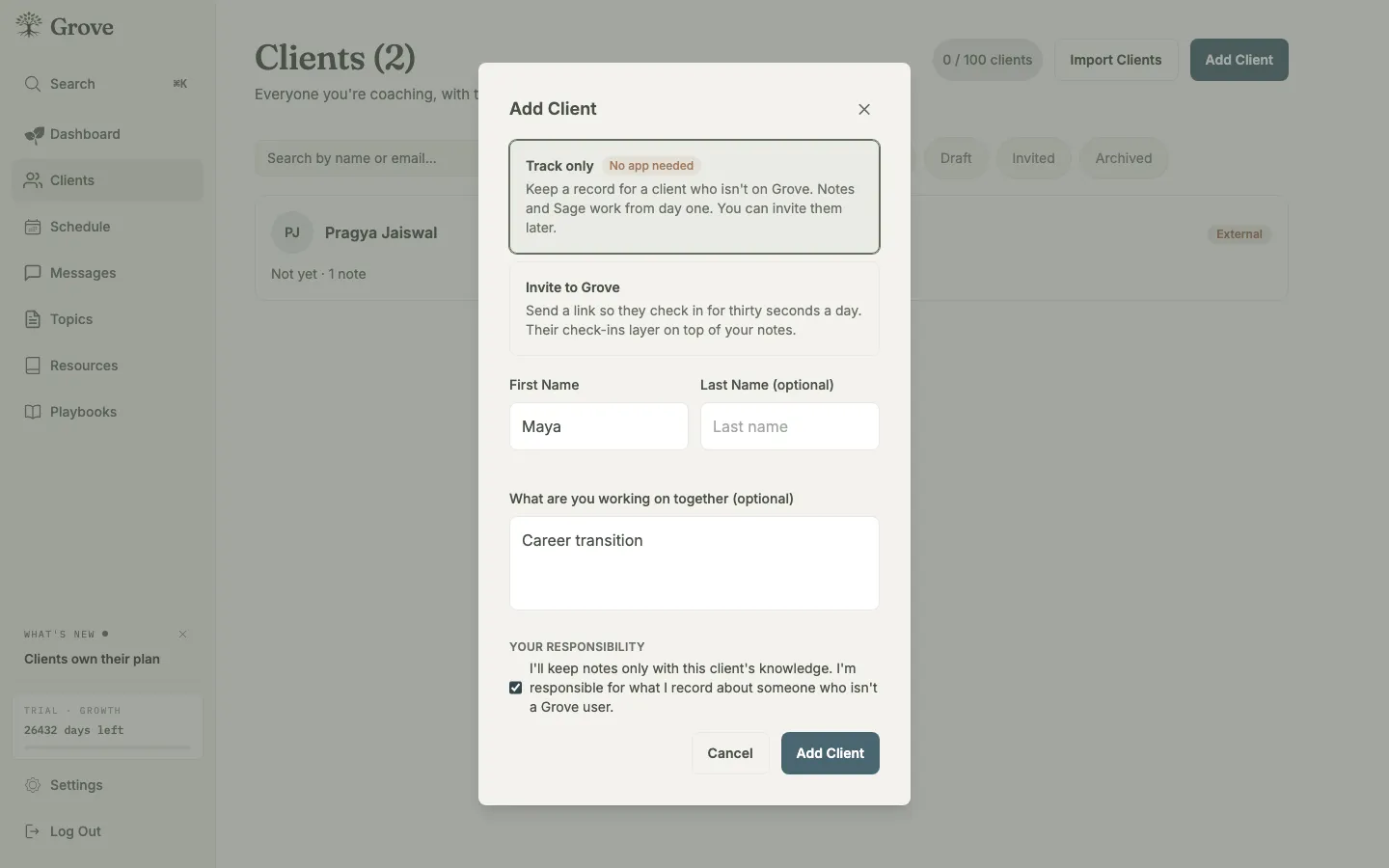This screenshot has height=868, width=1389.
Task: Open Messages in the sidebar
Action: (108, 273)
